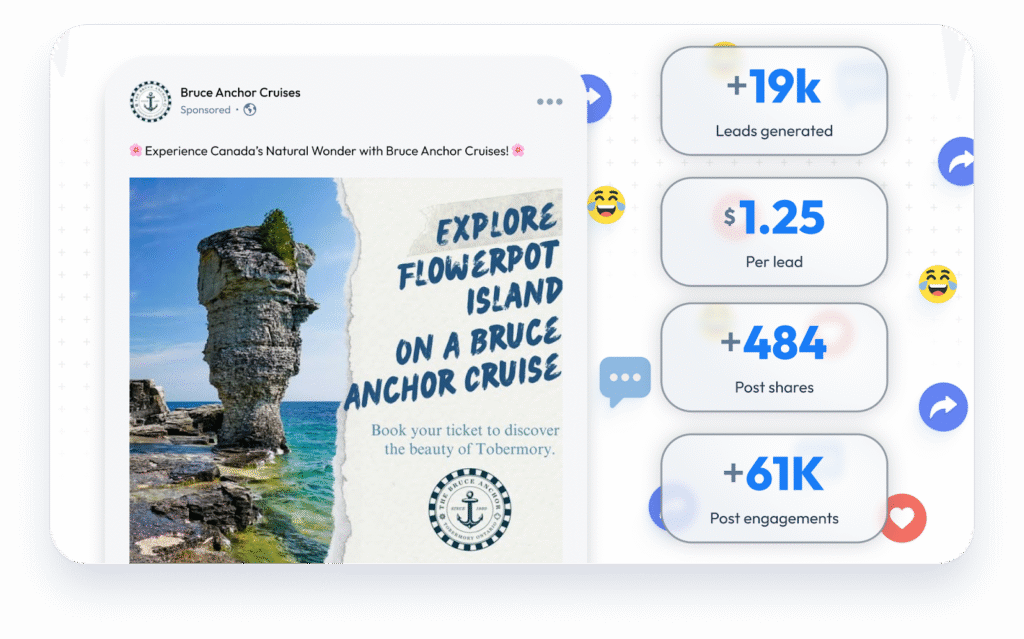Open the Flowerpot Island rock photo
This screenshot has width=1024, height=639.
238,370
